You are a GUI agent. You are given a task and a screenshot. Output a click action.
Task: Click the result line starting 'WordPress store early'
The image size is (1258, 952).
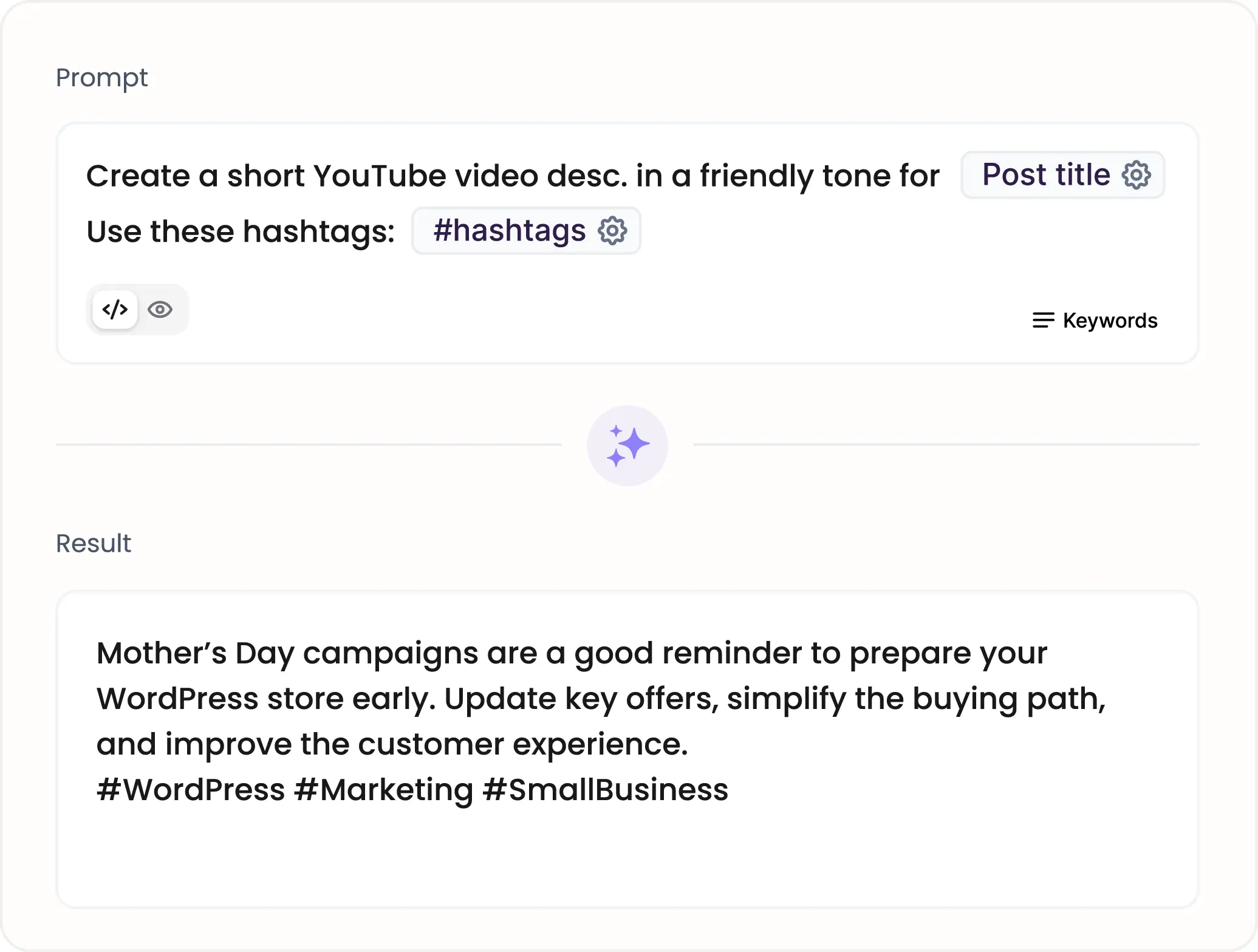tap(601, 699)
